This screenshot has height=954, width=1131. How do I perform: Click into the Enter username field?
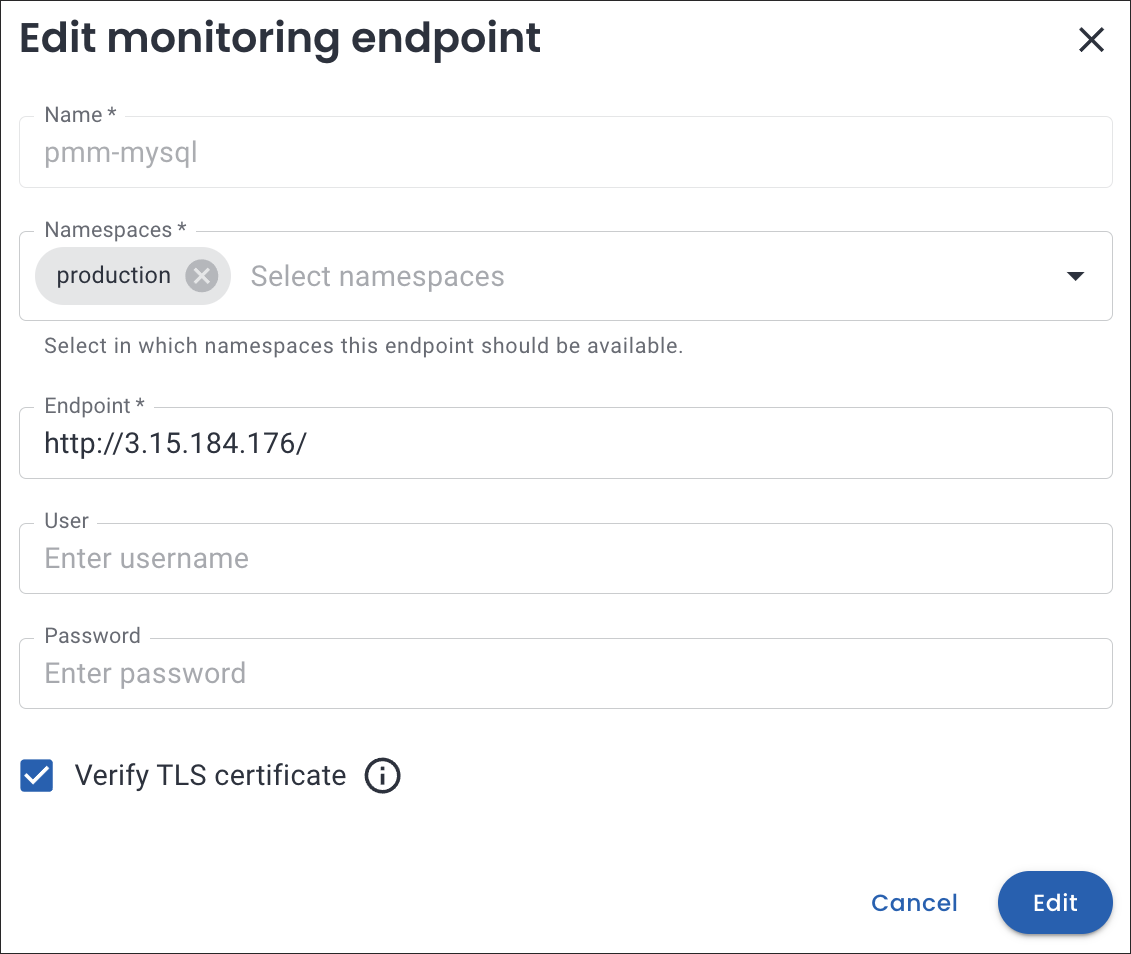point(565,558)
